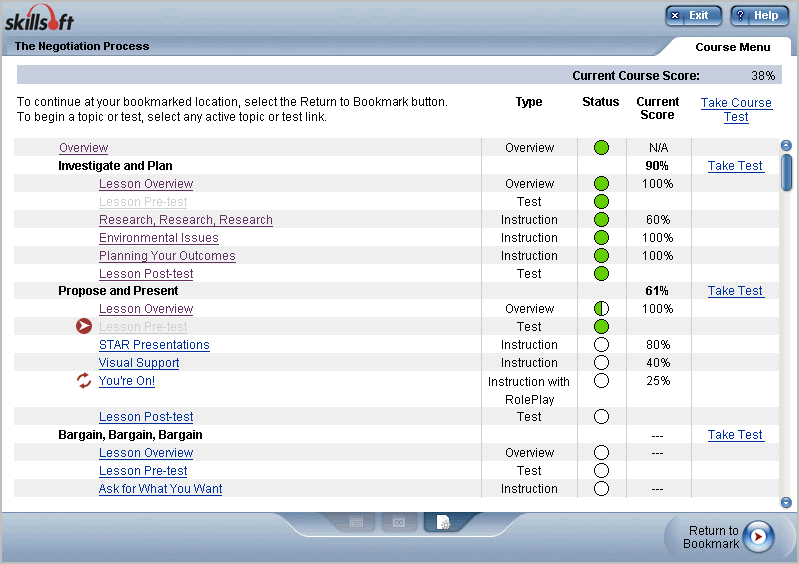Viewport: 799px width, 564px height.
Task: Click the empty status circle for Visual Support
Action: 601,363
